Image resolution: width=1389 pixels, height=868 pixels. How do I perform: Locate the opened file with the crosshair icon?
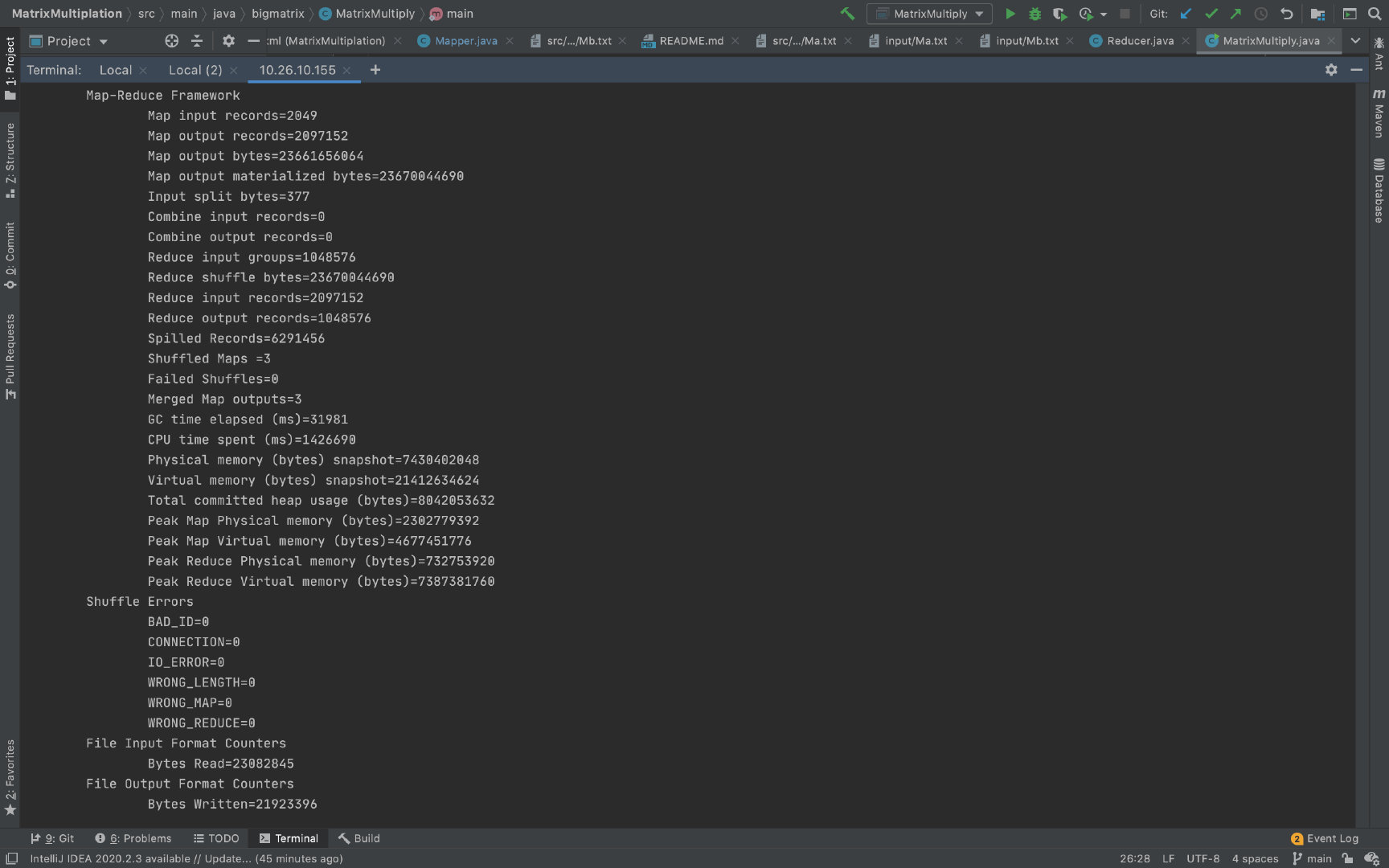click(x=171, y=41)
